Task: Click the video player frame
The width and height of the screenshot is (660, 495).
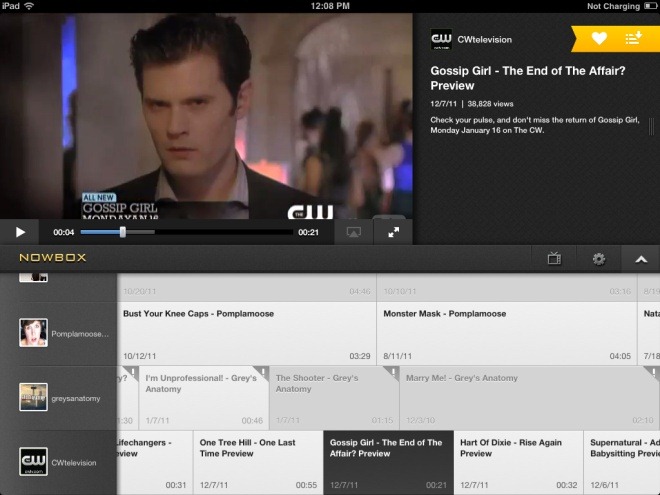Action: [206, 116]
